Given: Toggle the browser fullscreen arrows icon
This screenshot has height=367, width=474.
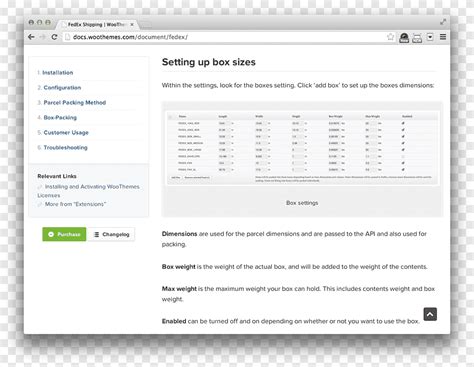Looking at the screenshot, I should (x=443, y=22).
